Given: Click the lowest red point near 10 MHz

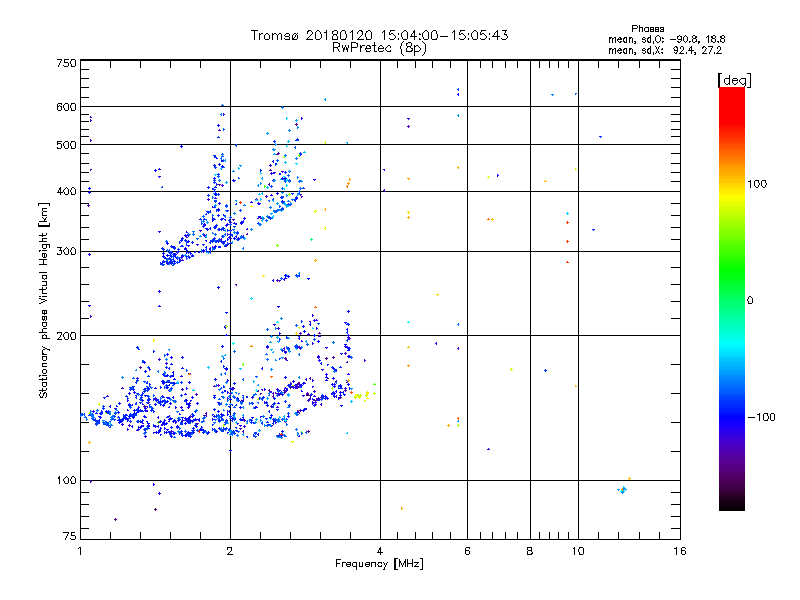Looking at the screenshot, I should (x=567, y=262).
